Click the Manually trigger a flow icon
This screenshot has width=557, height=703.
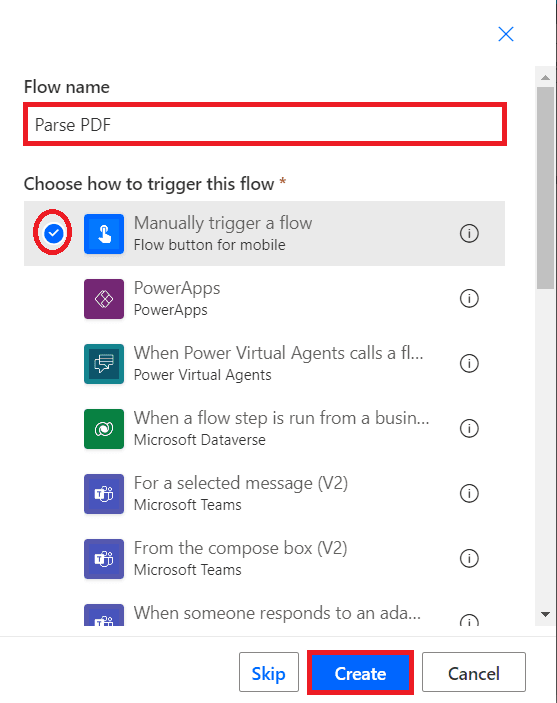click(x=104, y=234)
